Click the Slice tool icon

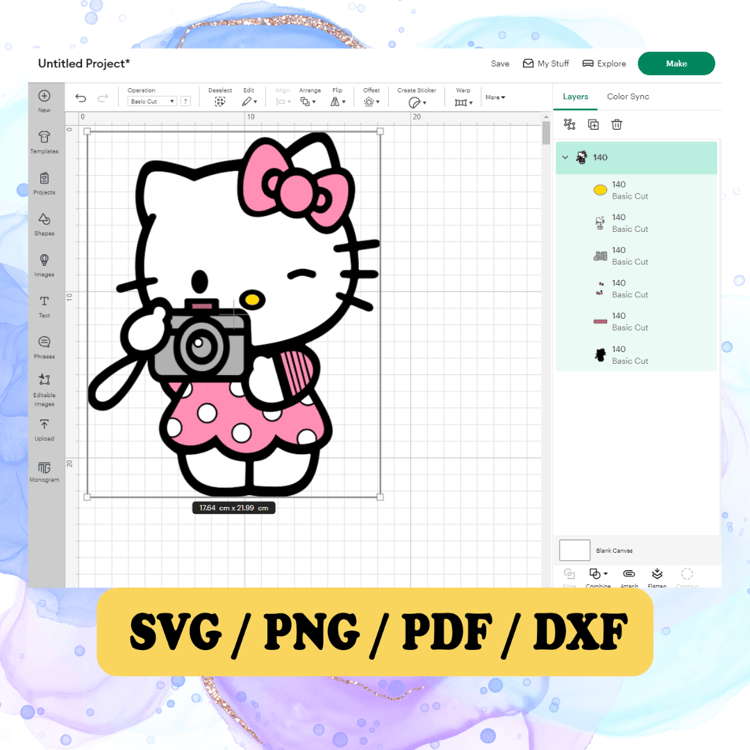569,574
